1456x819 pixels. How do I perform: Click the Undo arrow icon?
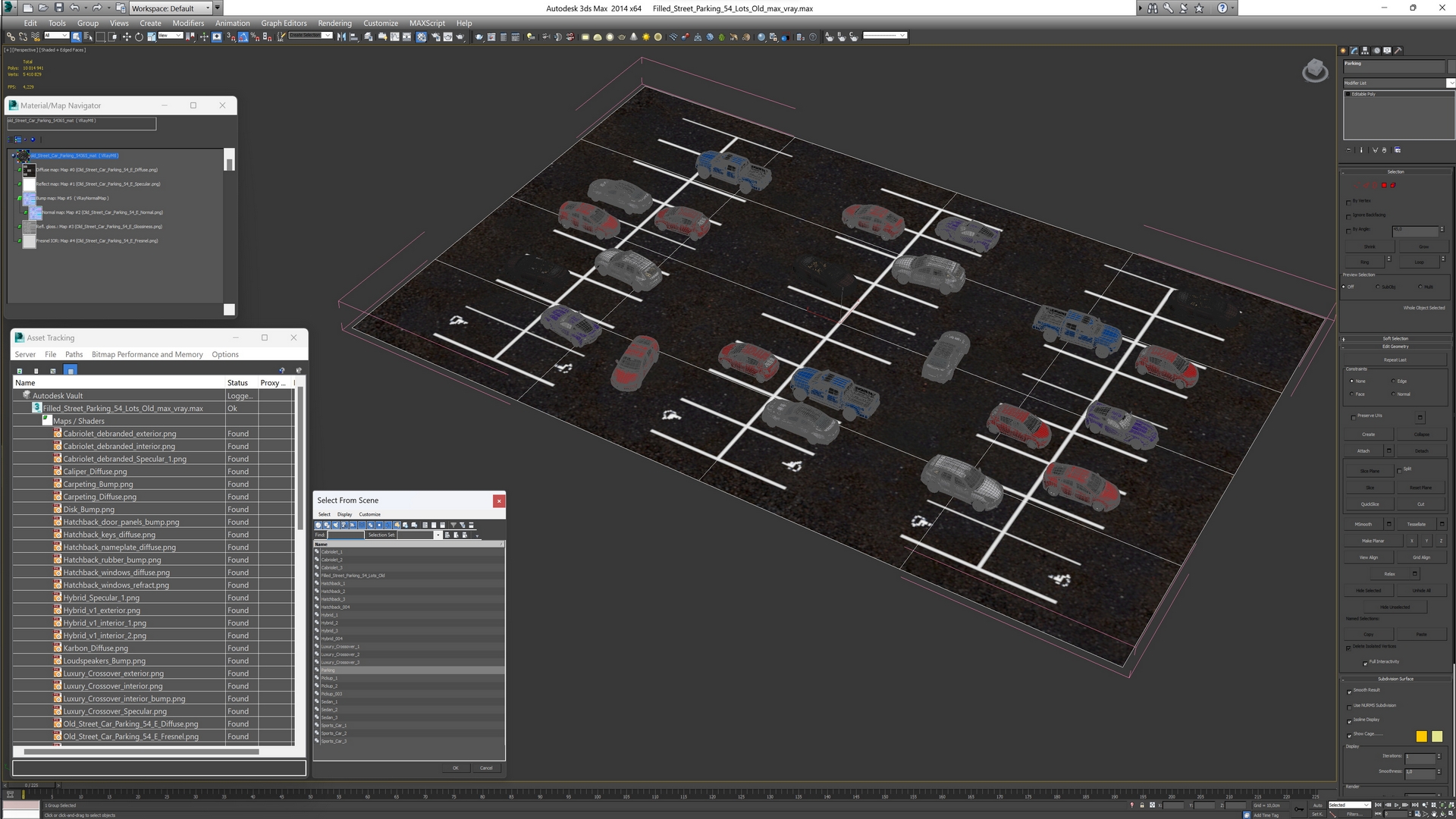(x=74, y=8)
